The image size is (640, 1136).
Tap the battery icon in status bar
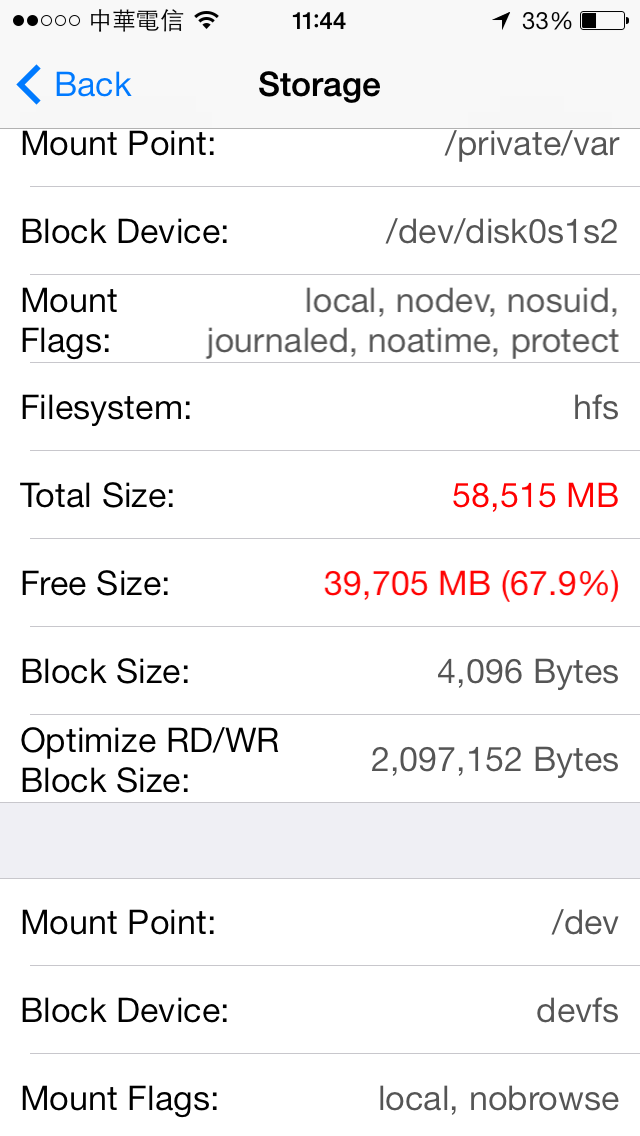click(604, 21)
